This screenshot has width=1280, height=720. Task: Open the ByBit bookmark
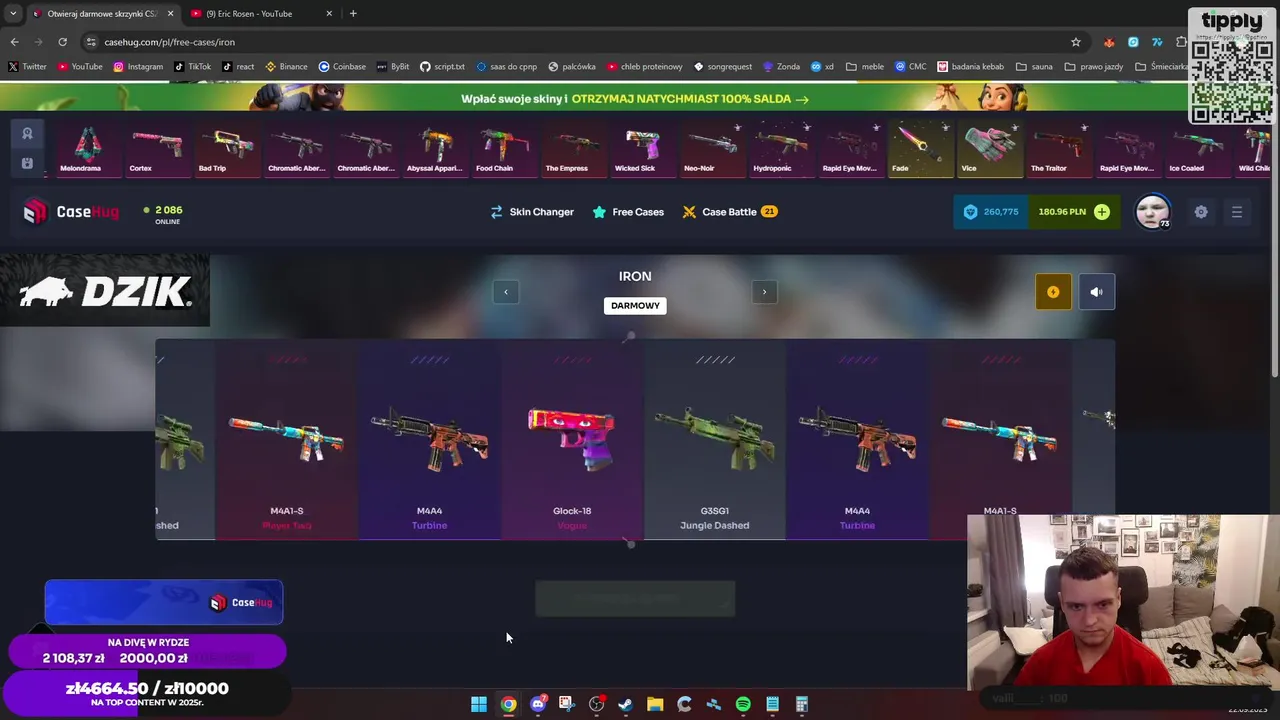[x=394, y=67]
